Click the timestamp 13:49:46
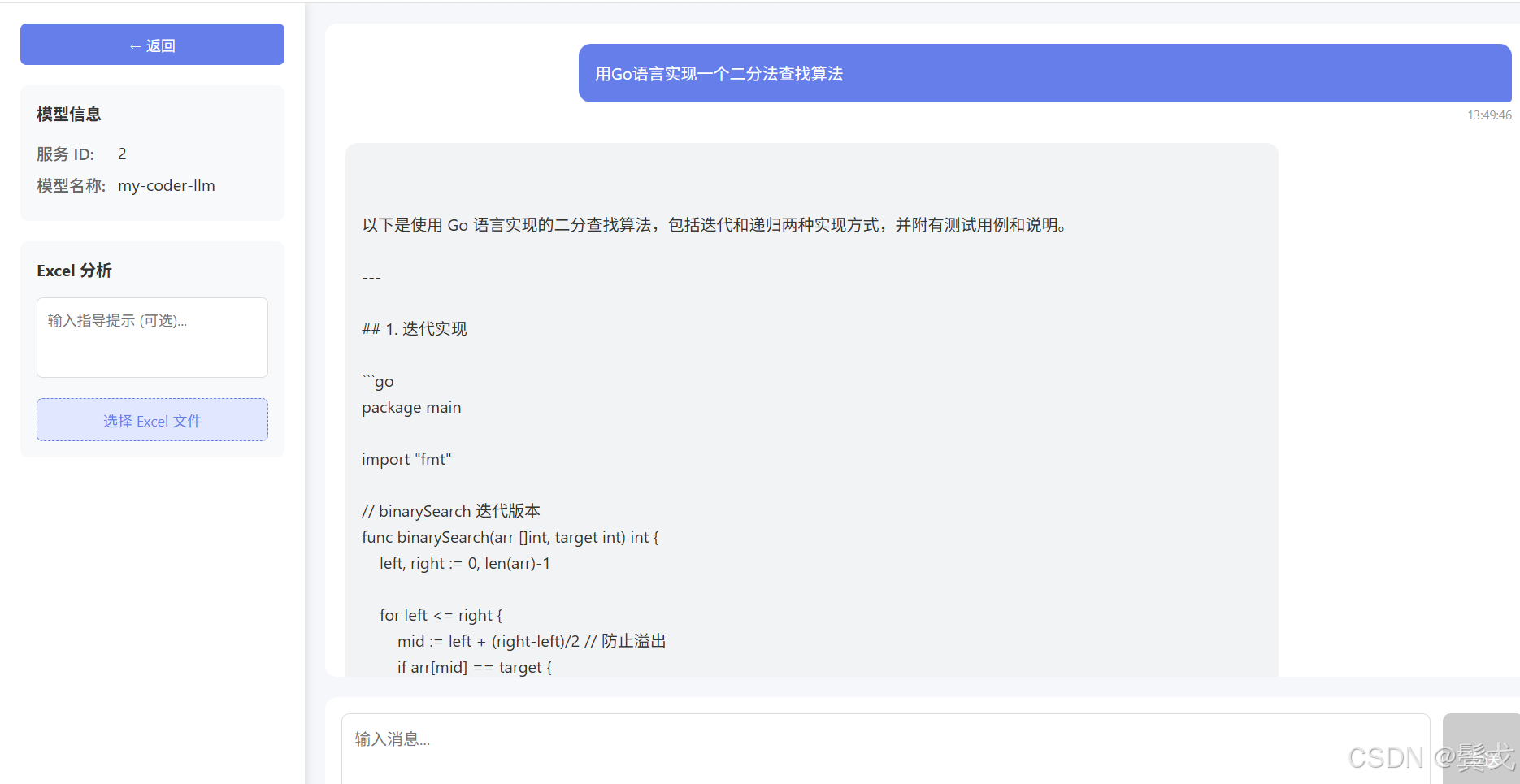Screen dimensions: 1520x784 (x=1489, y=115)
